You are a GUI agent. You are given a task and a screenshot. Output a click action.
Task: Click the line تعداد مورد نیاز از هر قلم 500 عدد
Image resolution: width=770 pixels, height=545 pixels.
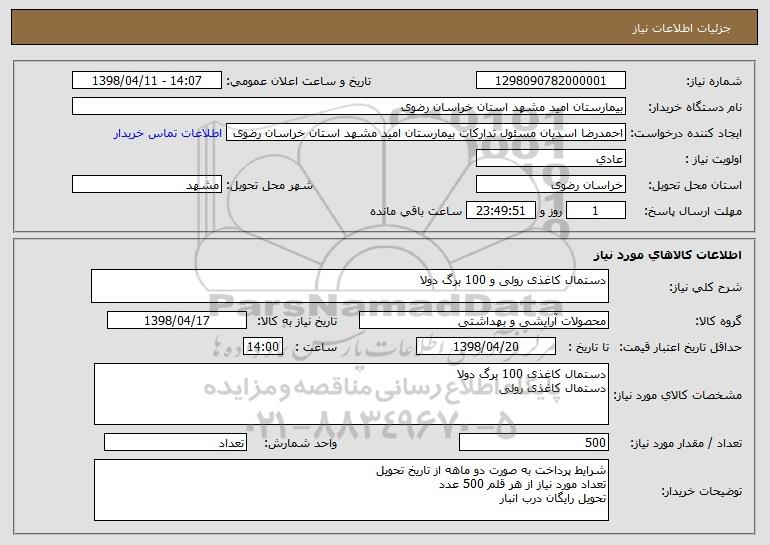[522, 484]
